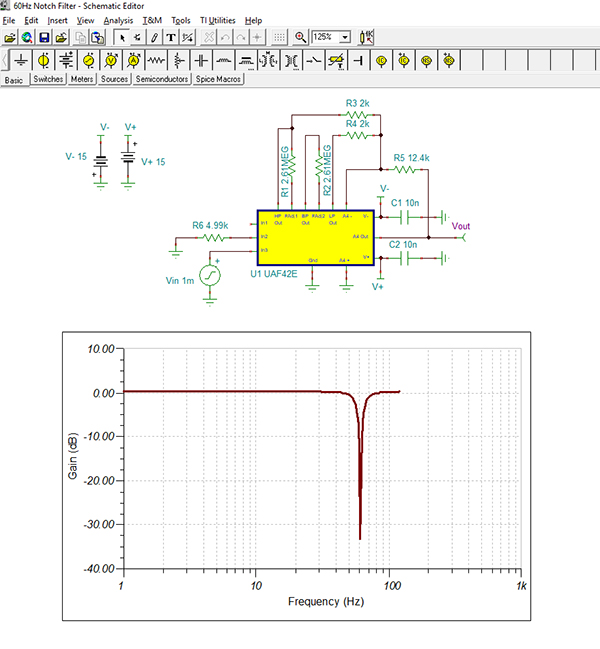Insert a ground symbol from the component bar
This screenshot has height=649, width=600.
pos(23,60)
